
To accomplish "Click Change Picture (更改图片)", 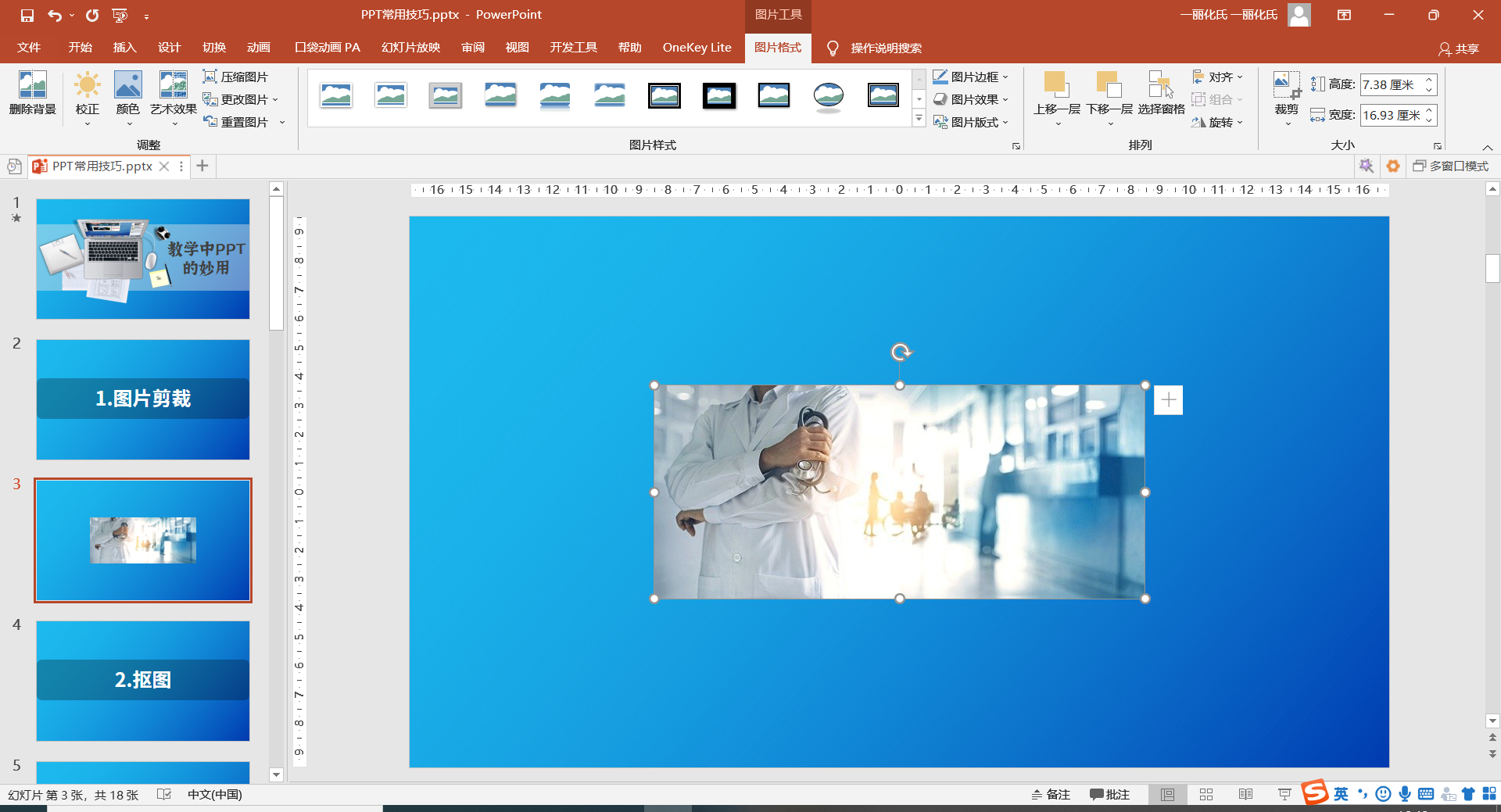I will [x=240, y=99].
